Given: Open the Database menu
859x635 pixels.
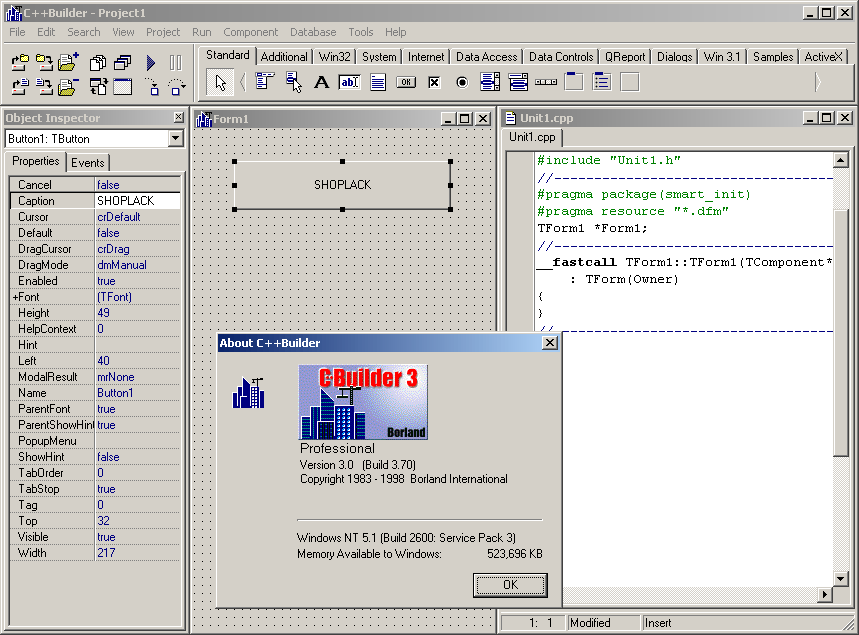Looking at the screenshot, I should (313, 32).
